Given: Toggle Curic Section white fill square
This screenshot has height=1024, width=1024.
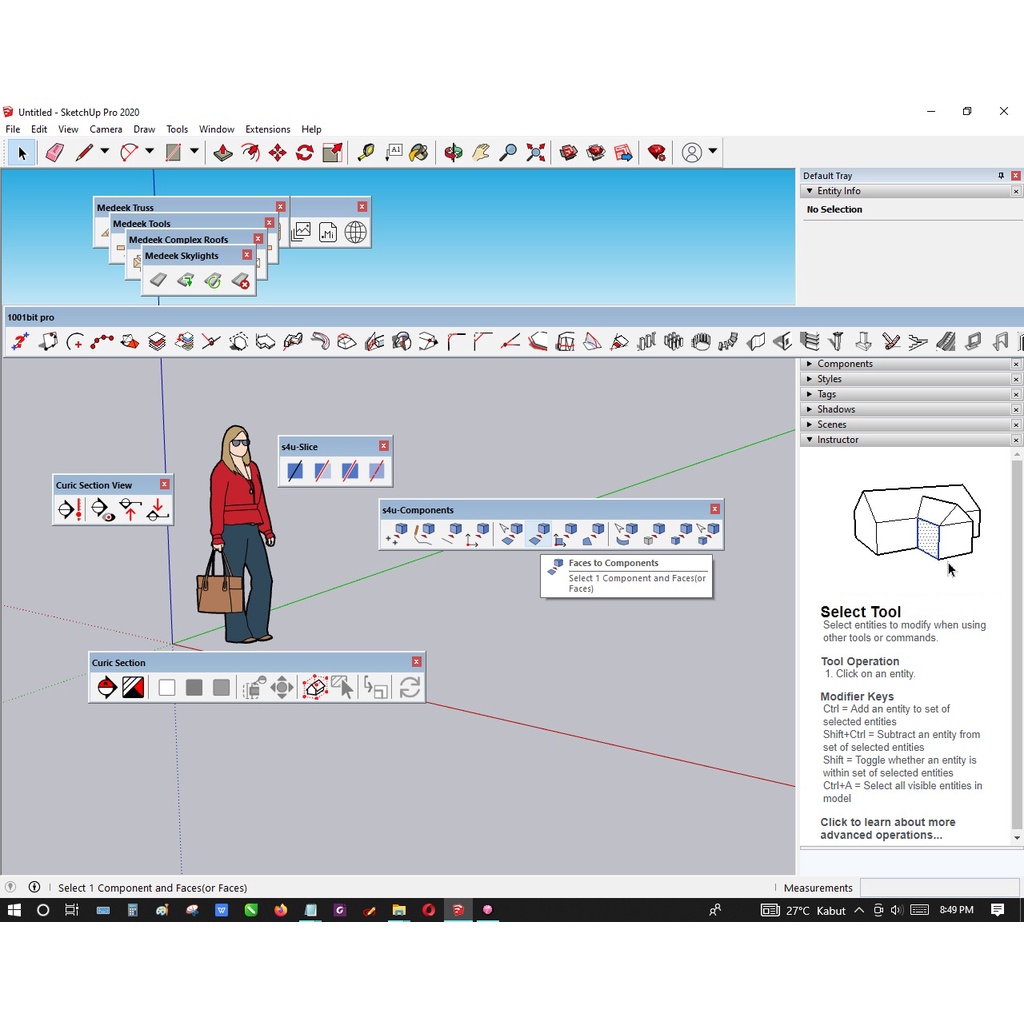Looking at the screenshot, I should 167,687.
